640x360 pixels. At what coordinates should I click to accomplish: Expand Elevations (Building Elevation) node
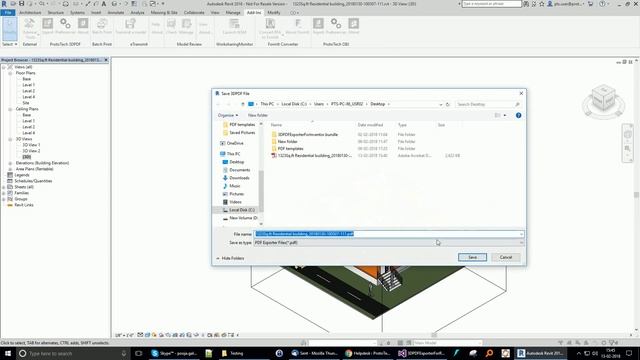pyautogui.click(x=10, y=163)
